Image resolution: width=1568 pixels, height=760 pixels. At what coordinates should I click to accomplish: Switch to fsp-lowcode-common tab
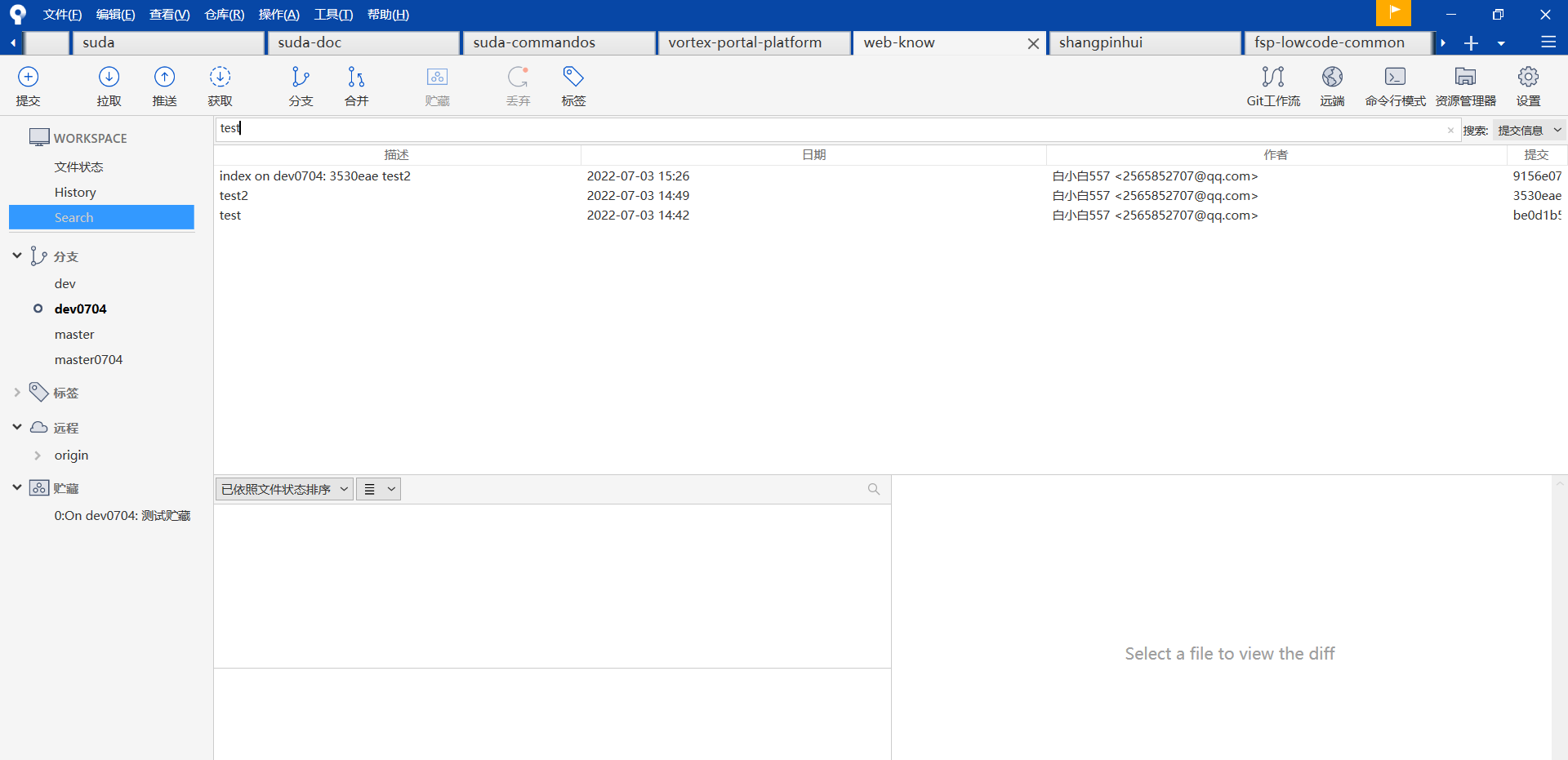point(1338,42)
